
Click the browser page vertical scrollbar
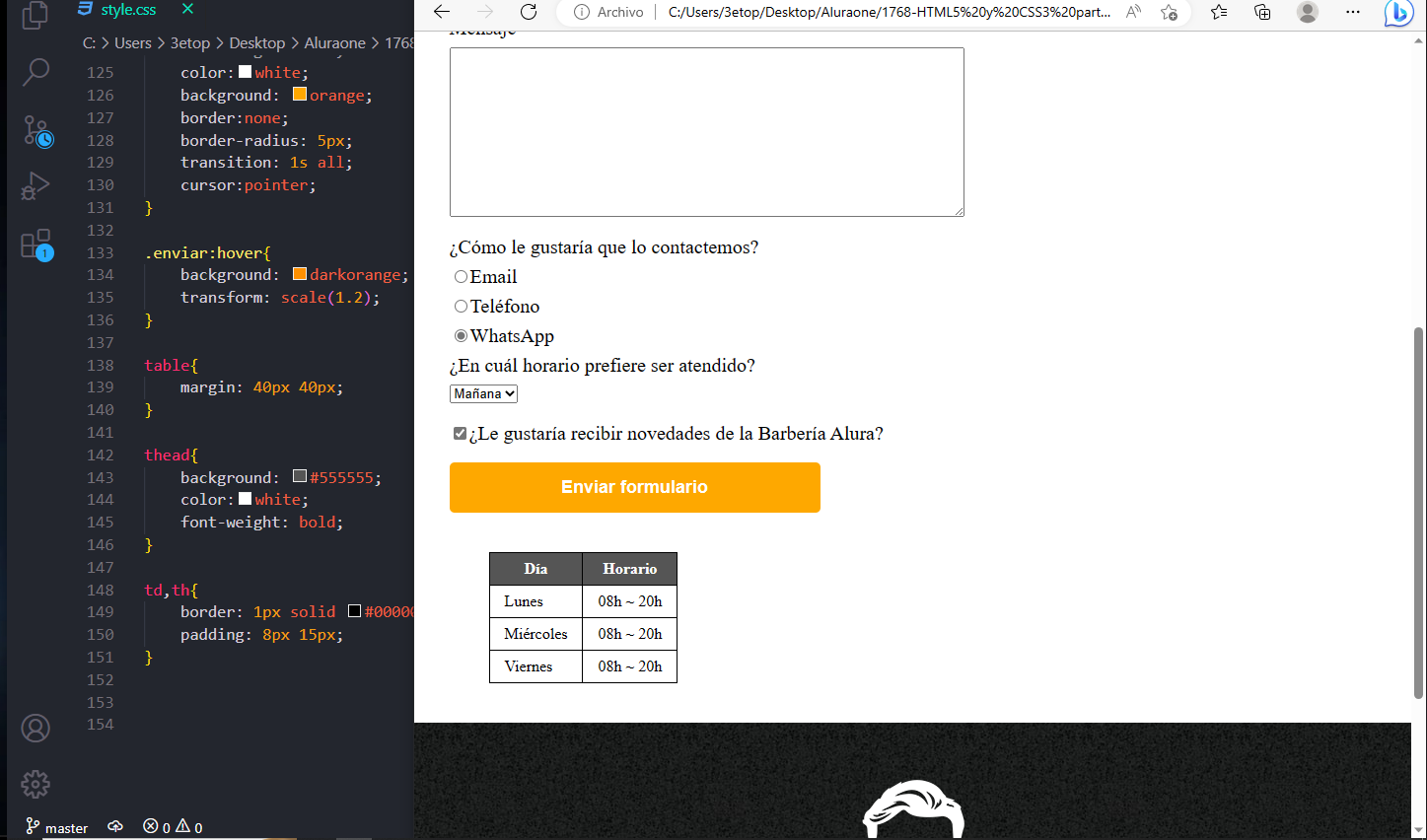click(x=1419, y=513)
